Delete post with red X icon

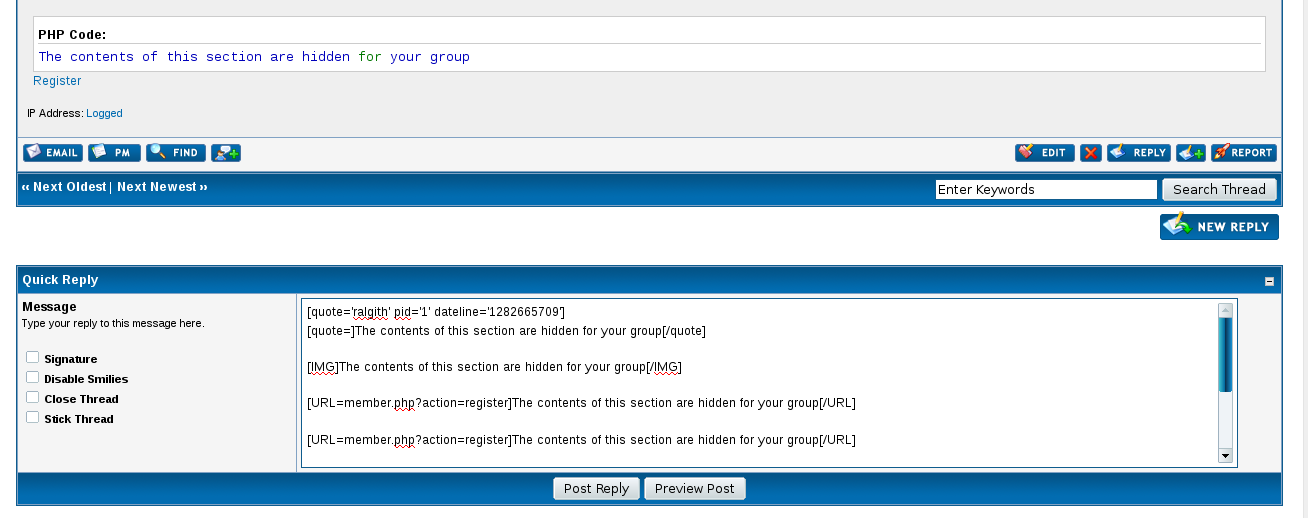coord(1090,153)
